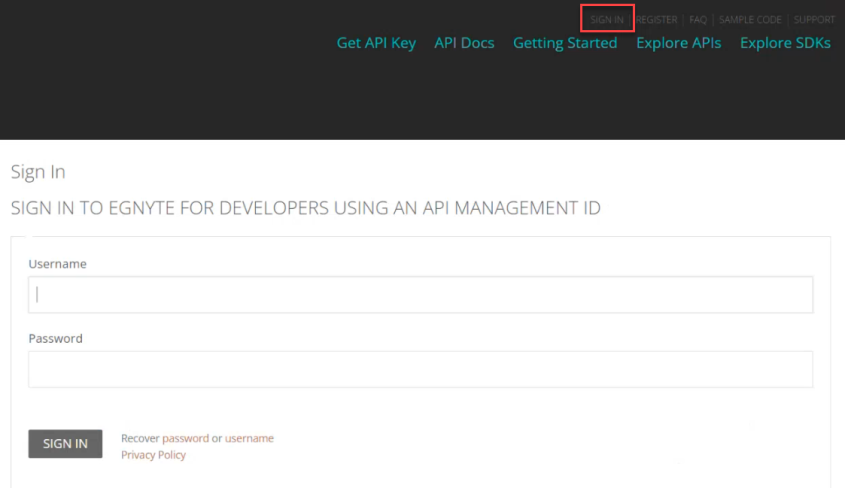Click the recover password link
845x488 pixels.
[185, 438]
